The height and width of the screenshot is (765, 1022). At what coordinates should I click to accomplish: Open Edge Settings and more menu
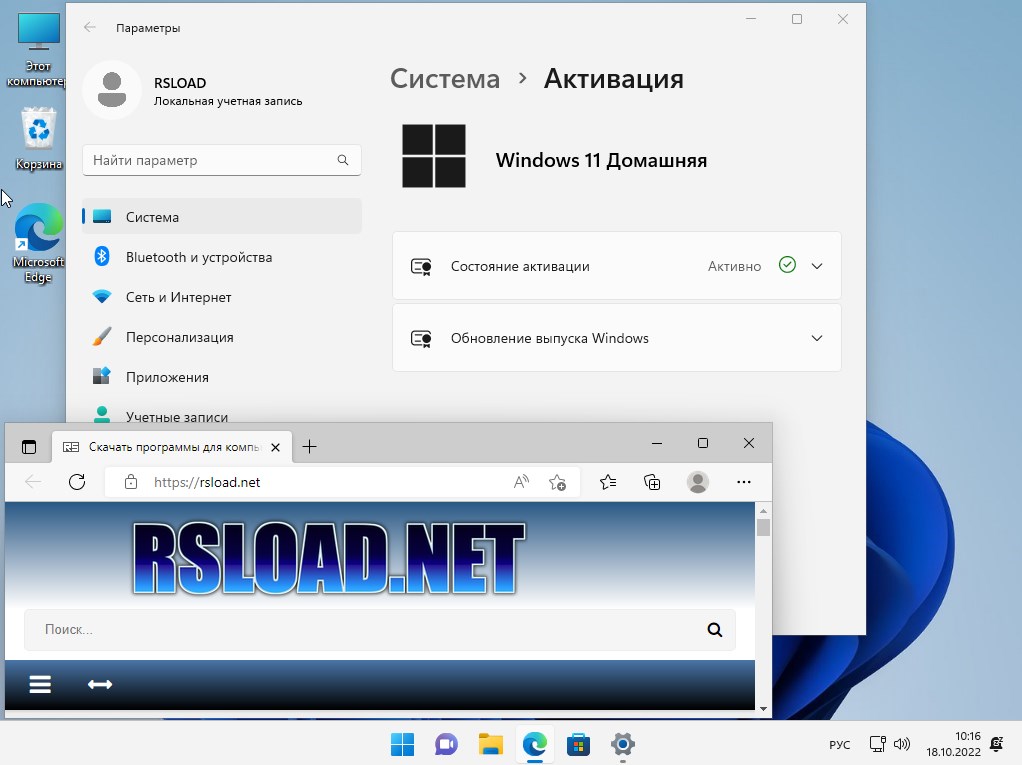tap(744, 482)
